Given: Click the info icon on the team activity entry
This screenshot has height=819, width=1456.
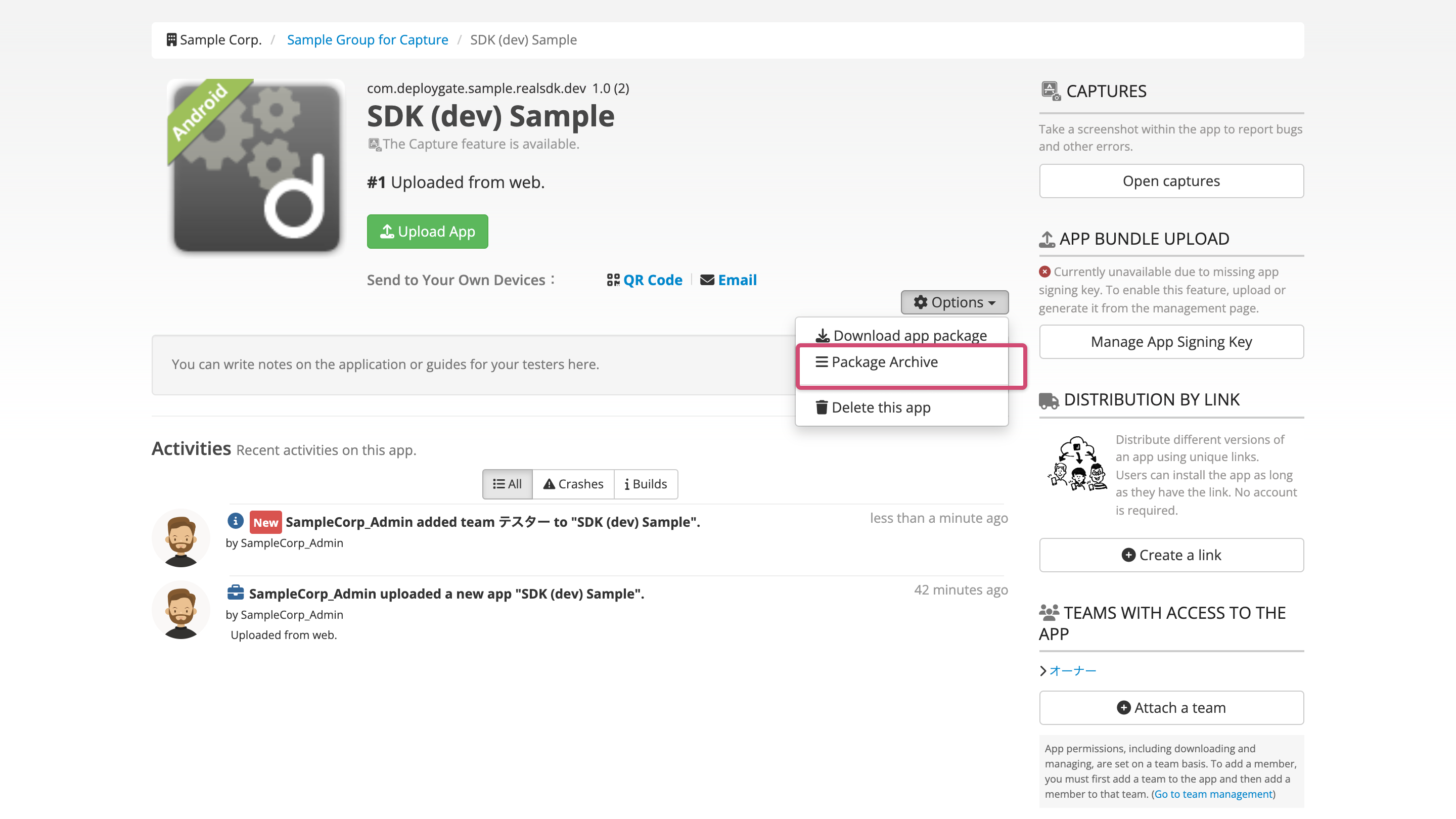Looking at the screenshot, I should pos(236,522).
